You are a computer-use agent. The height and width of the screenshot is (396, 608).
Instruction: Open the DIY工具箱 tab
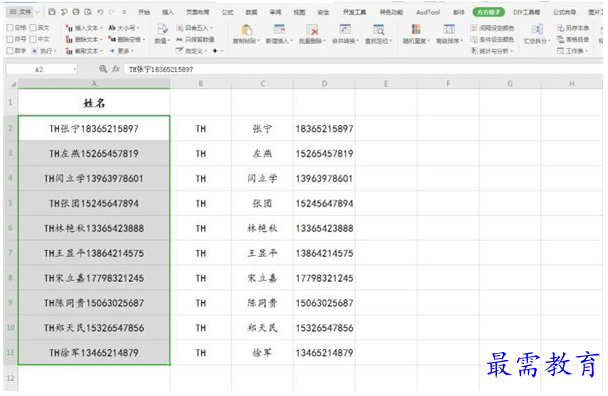527,12
